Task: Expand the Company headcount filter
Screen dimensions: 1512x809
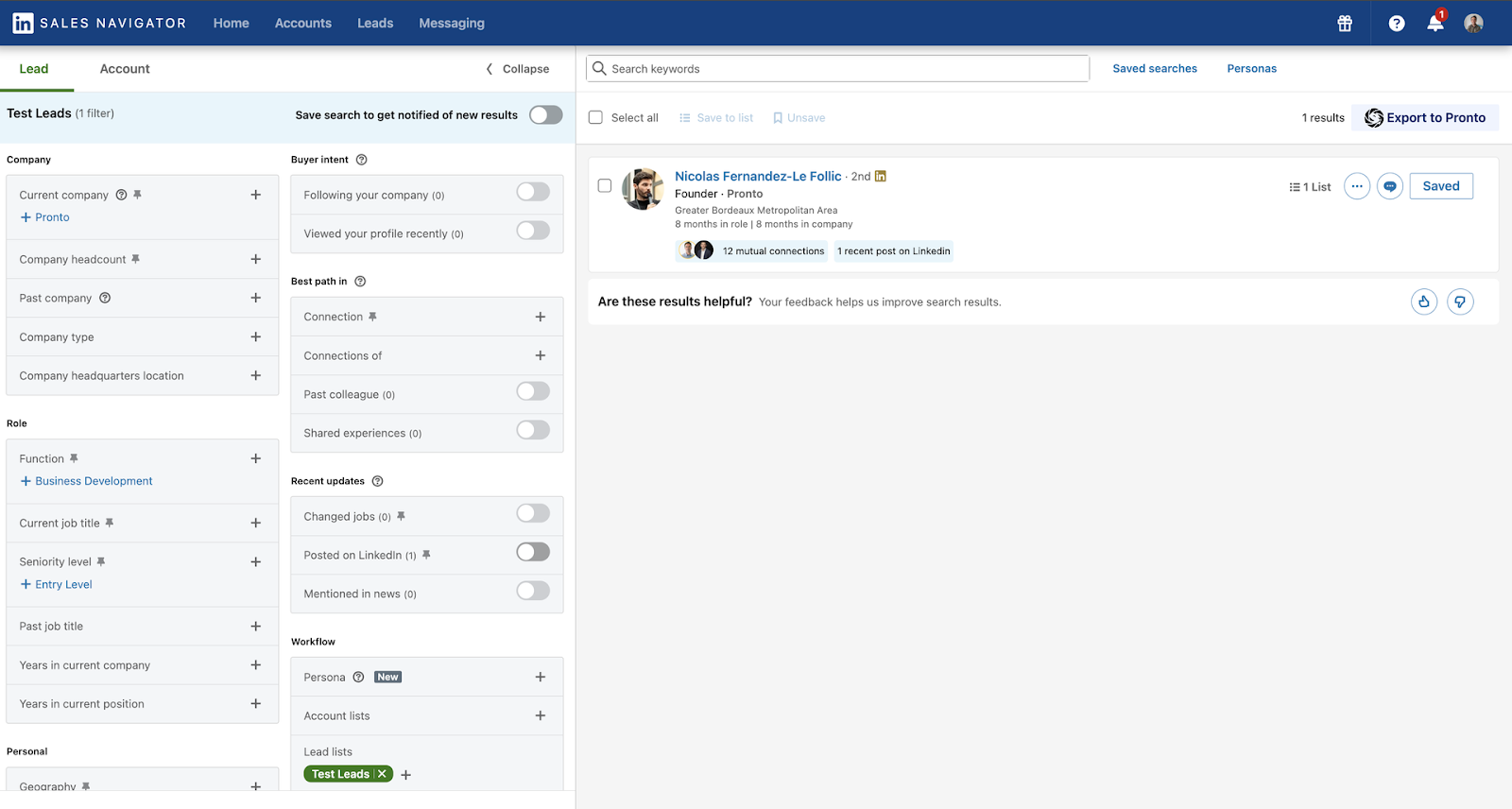Action: [255, 259]
